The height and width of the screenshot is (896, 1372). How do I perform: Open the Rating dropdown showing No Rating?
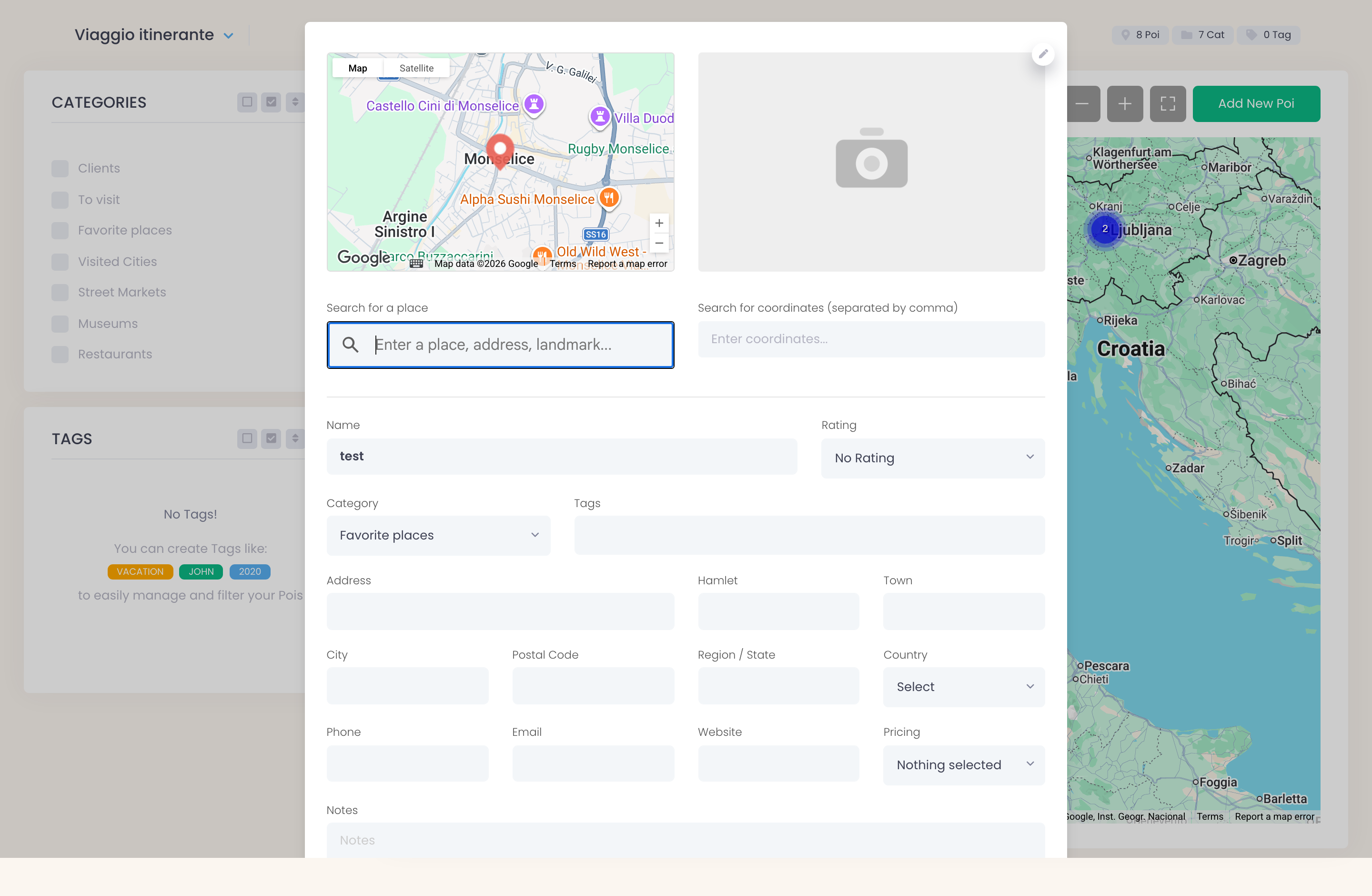(933, 458)
